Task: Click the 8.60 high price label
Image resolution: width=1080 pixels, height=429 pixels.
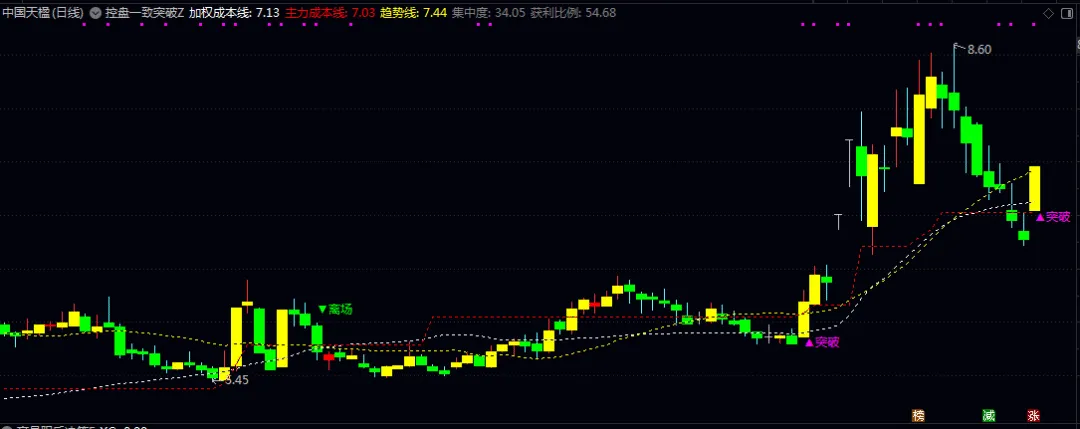Action: (979, 50)
